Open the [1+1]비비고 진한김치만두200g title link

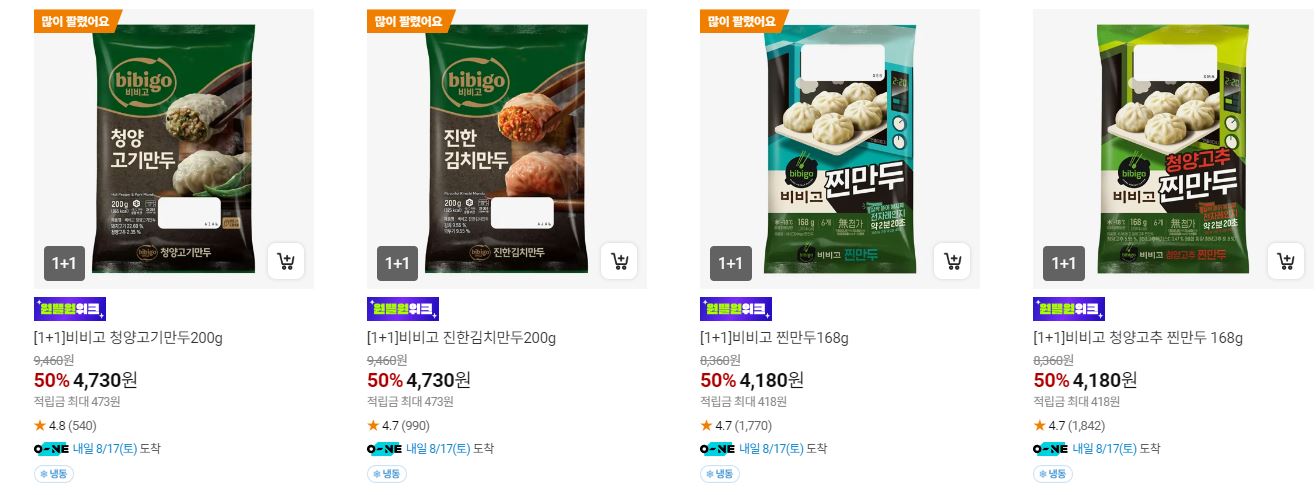(461, 338)
